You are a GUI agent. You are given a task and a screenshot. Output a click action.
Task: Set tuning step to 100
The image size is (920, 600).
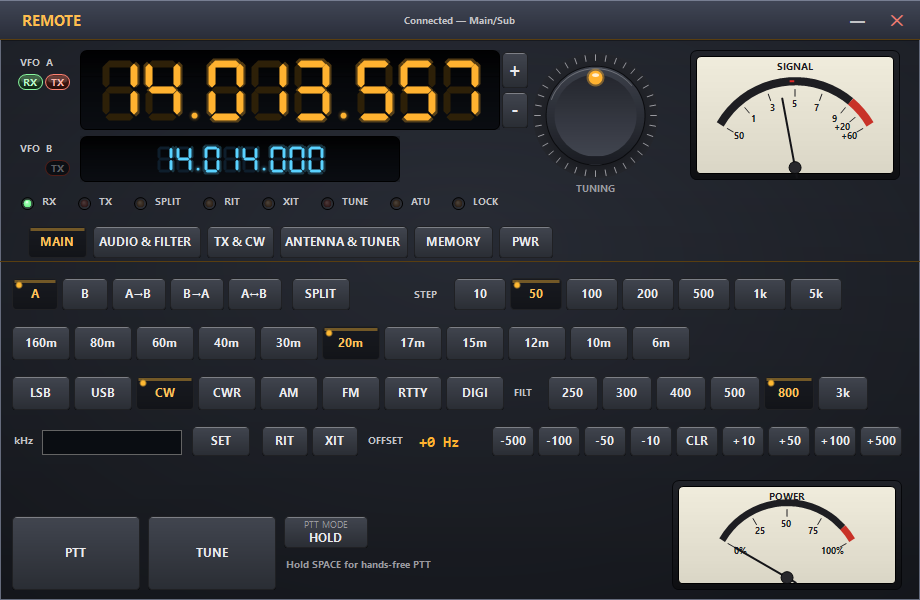click(x=591, y=294)
